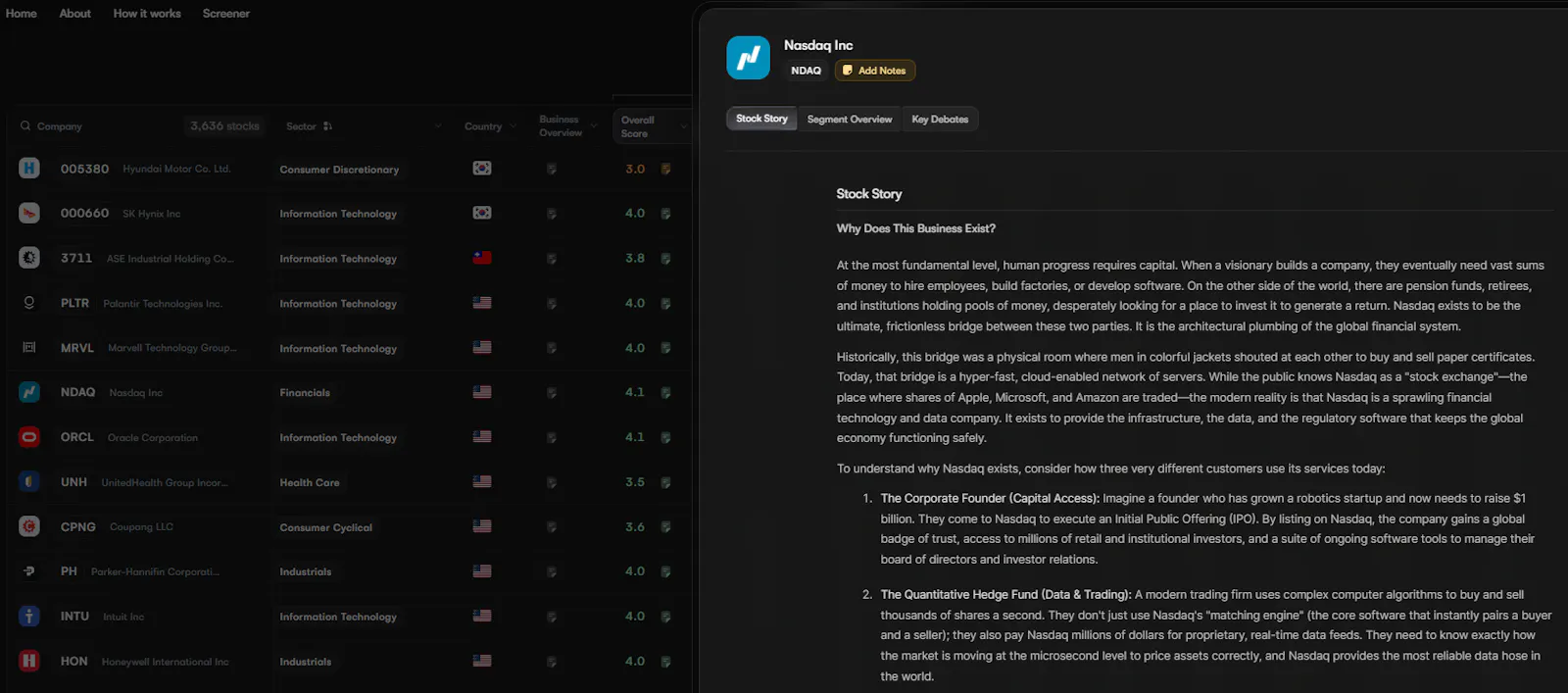This screenshot has height=693, width=1568.
Task: Click the Nasdaq logo in the stock list
Action: click(29, 392)
